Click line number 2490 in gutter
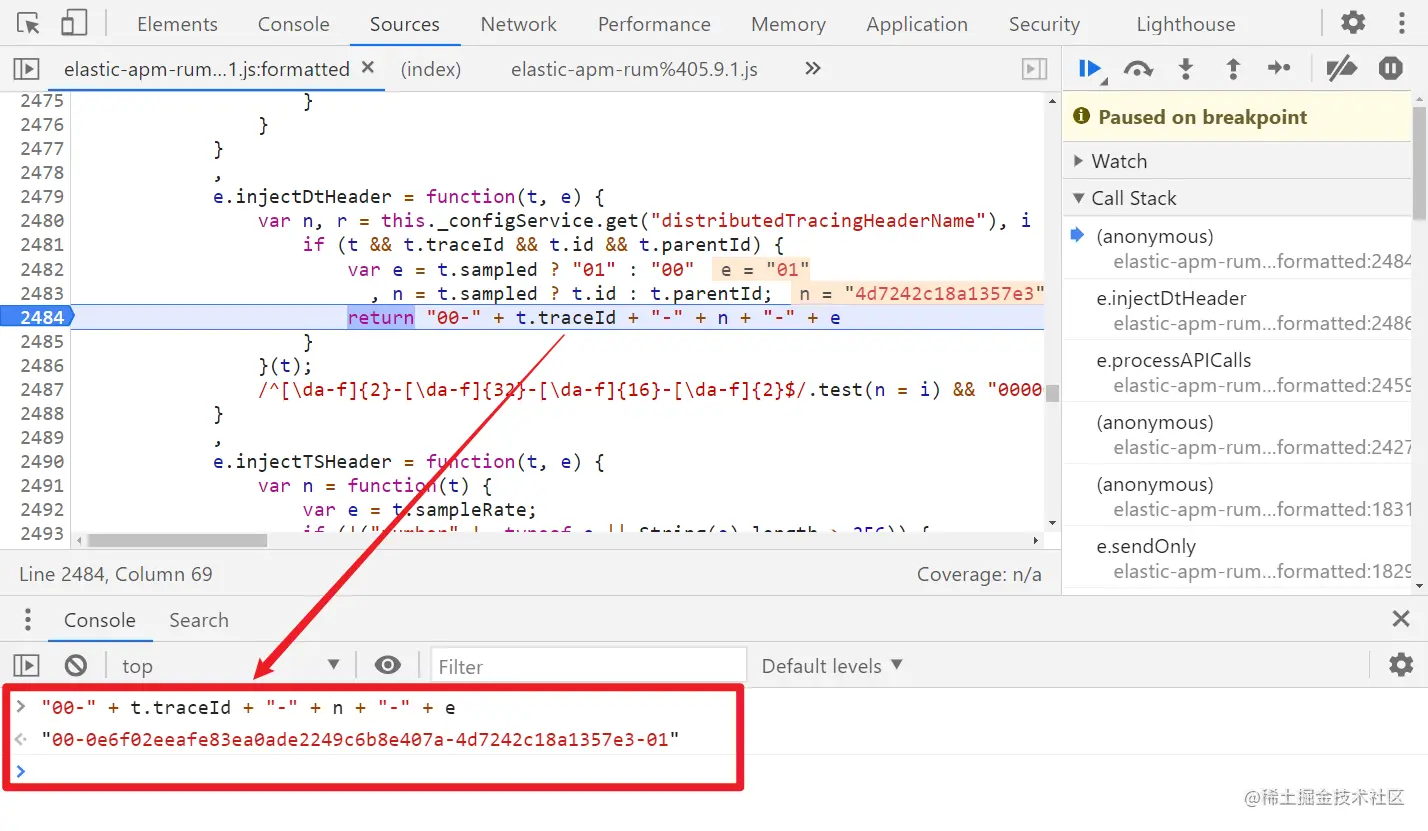The height and width of the screenshot is (831, 1428). point(42,461)
